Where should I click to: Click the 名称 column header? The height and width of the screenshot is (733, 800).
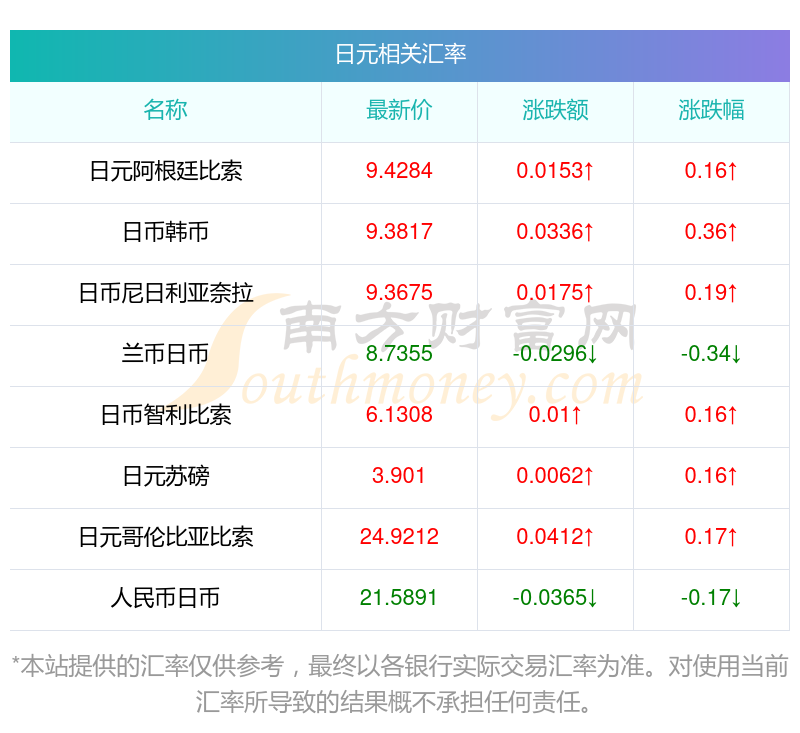[165, 110]
